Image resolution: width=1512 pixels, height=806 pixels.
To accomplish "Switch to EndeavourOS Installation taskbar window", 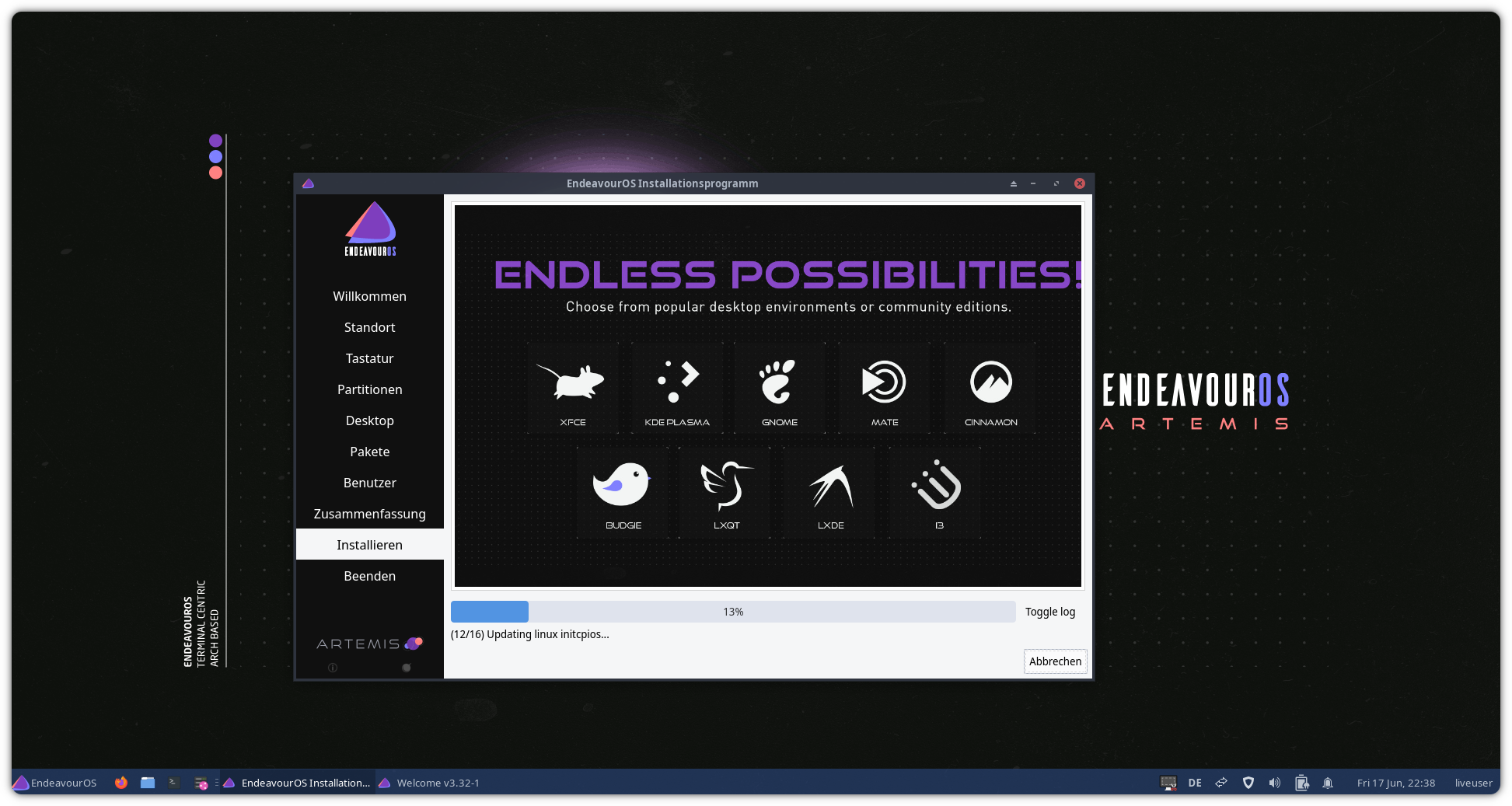I will tap(297, 783).
